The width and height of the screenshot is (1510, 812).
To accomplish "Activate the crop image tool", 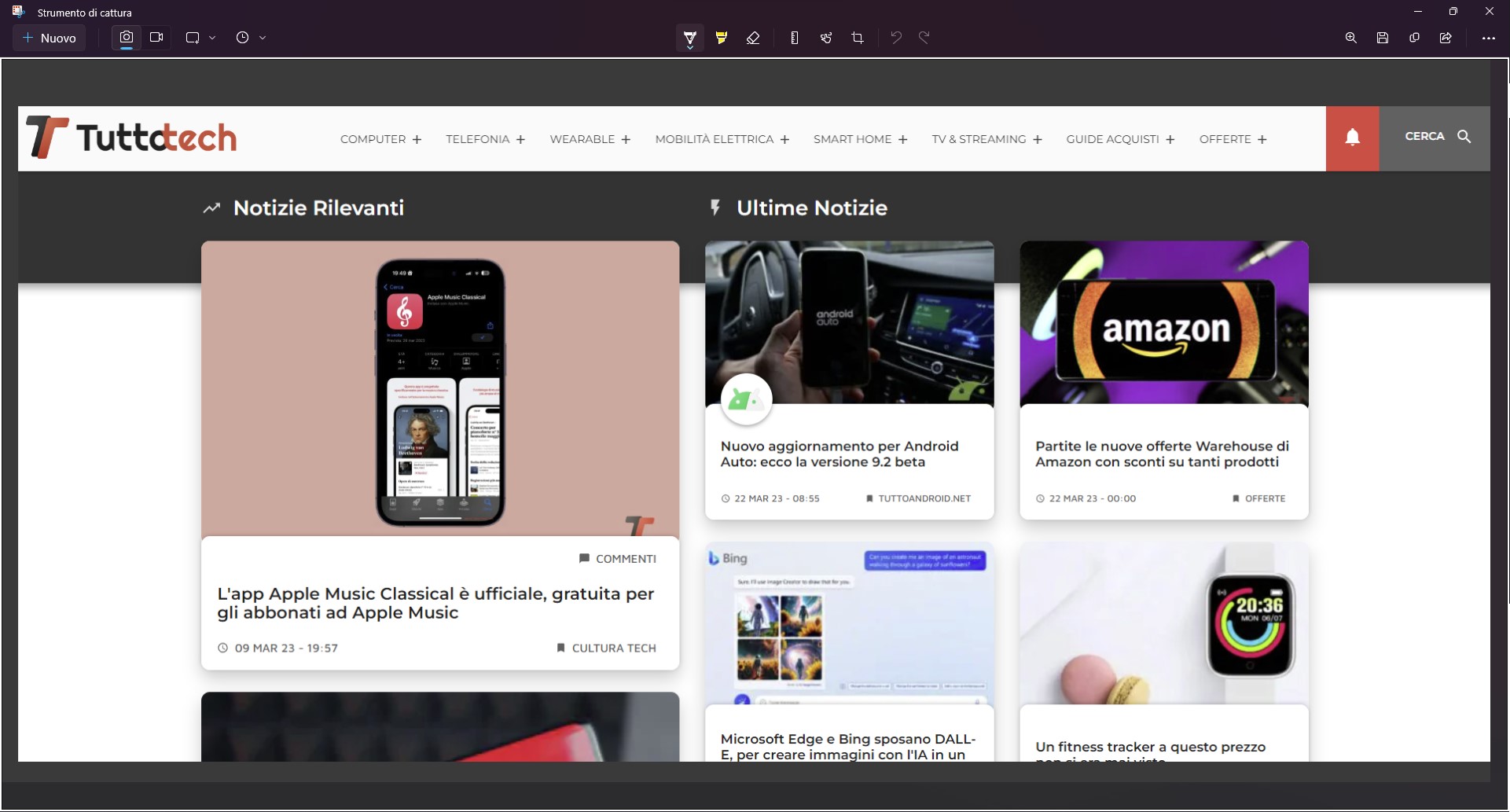I will click(857, 38).
